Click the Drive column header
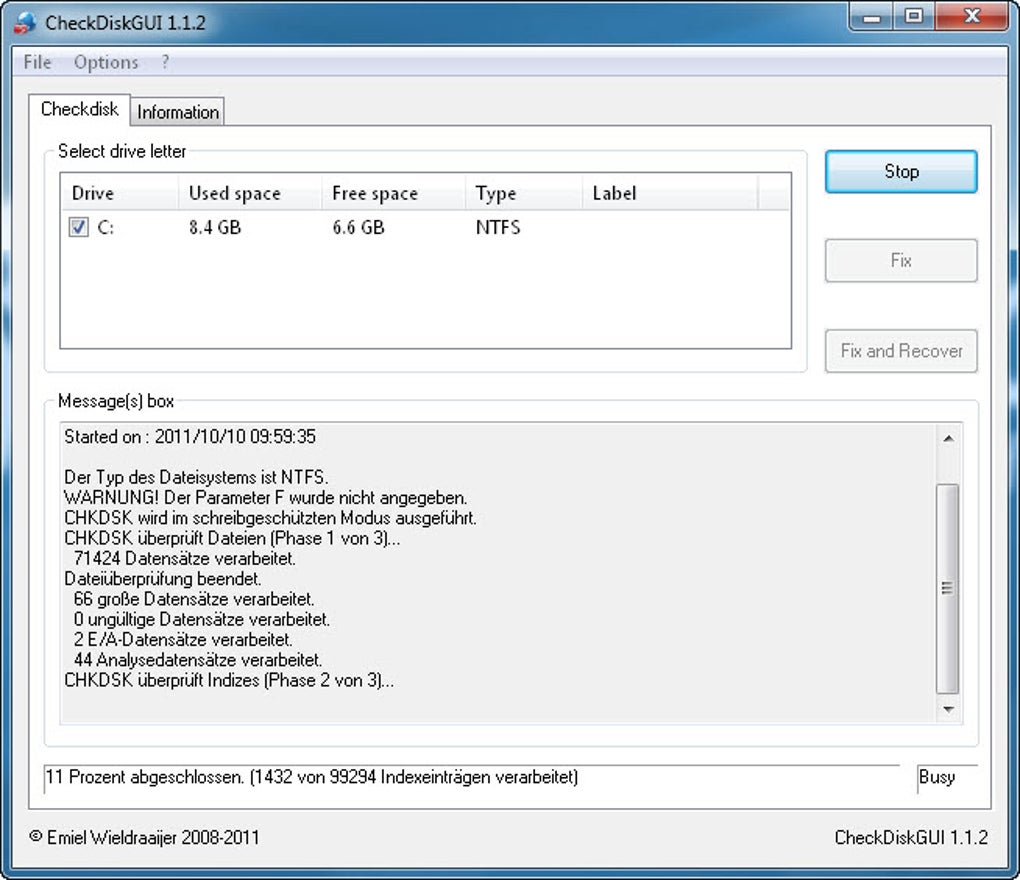Image resolution: width=1020 pixels, height=880 pixels. [x=91, y=193]
